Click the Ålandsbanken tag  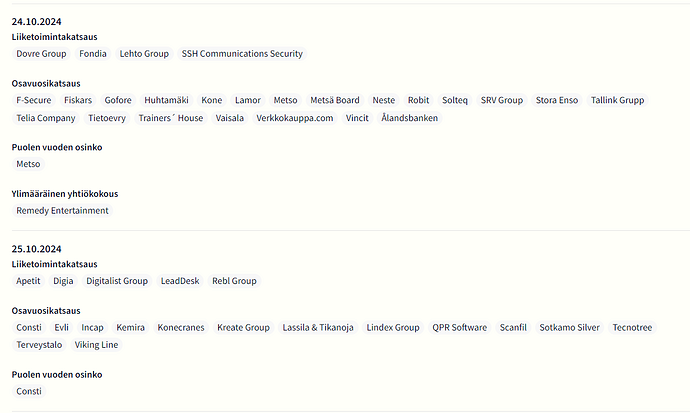coord(410,118)
